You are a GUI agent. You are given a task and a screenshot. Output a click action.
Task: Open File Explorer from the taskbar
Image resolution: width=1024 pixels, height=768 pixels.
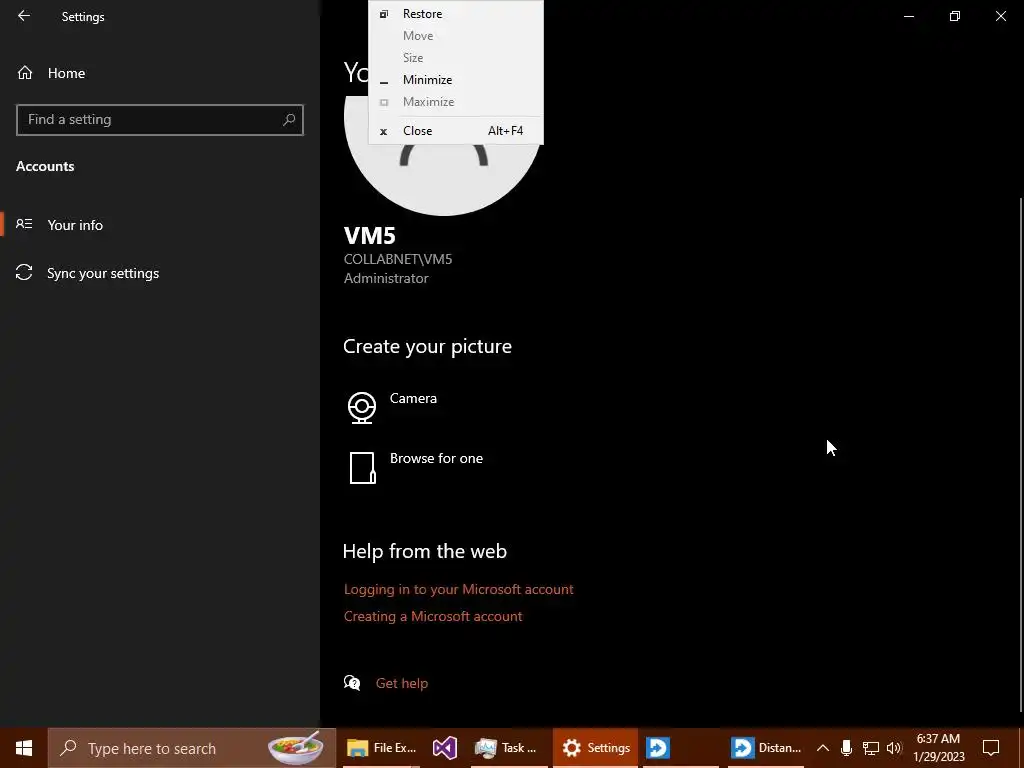click(x=380, y=748)
